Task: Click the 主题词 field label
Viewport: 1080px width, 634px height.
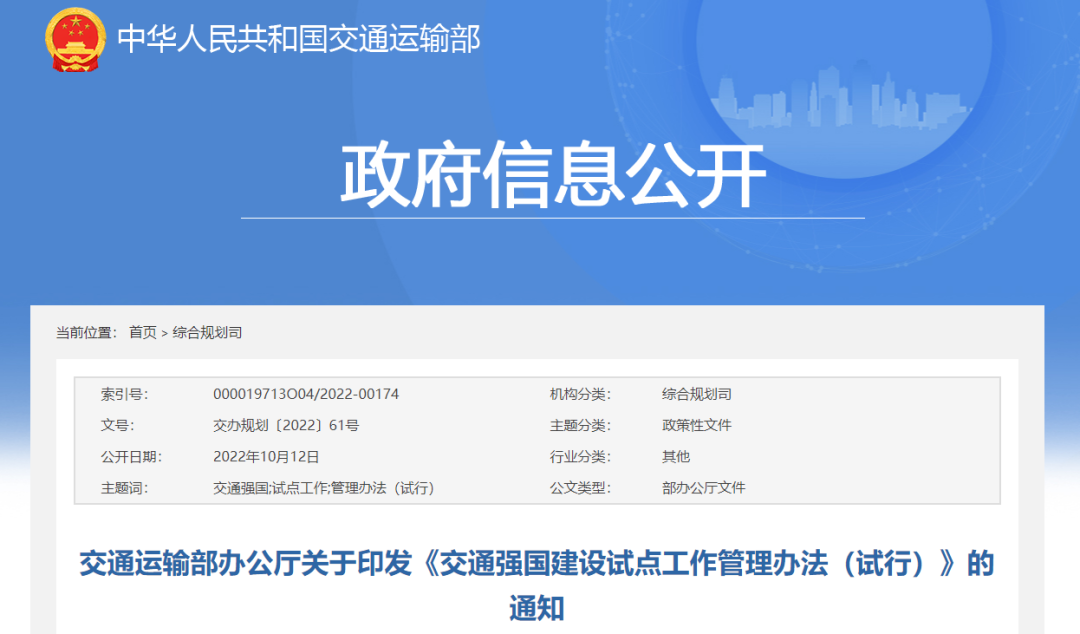Action: point(124,488)
